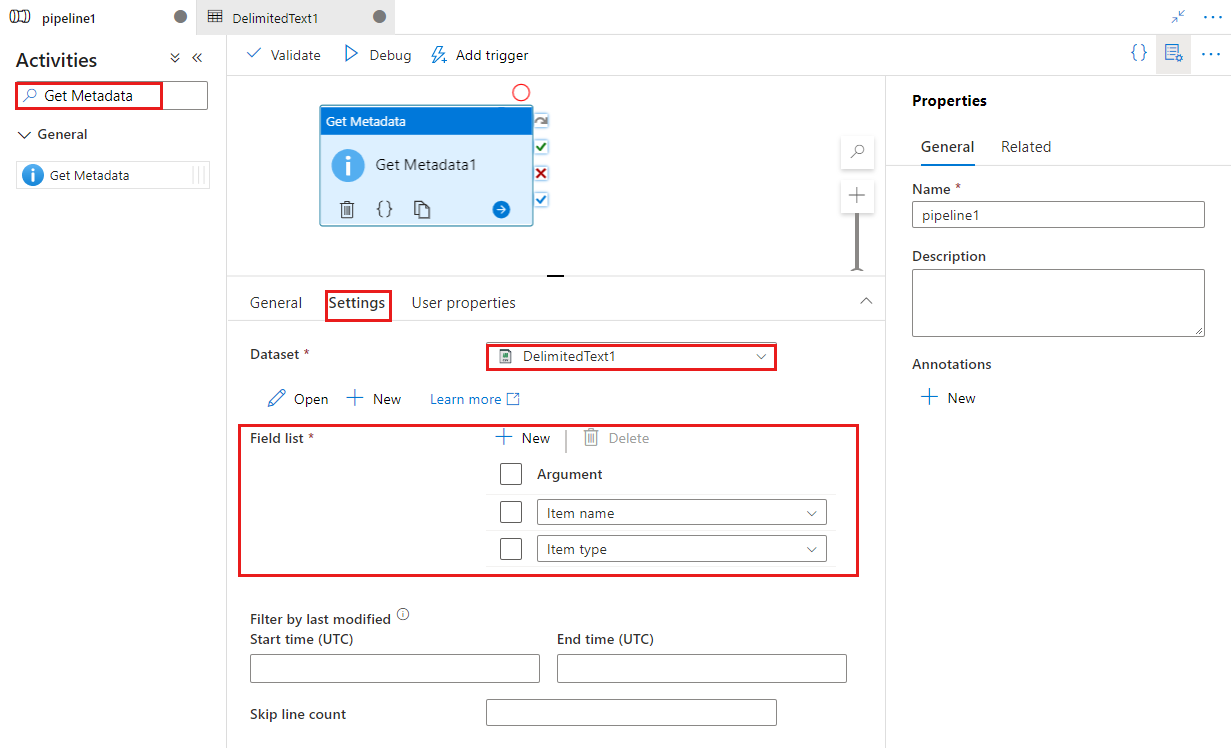The image size is (1231, 748).
Task: Switch to the User properties tab
Action: coord(463,302)
